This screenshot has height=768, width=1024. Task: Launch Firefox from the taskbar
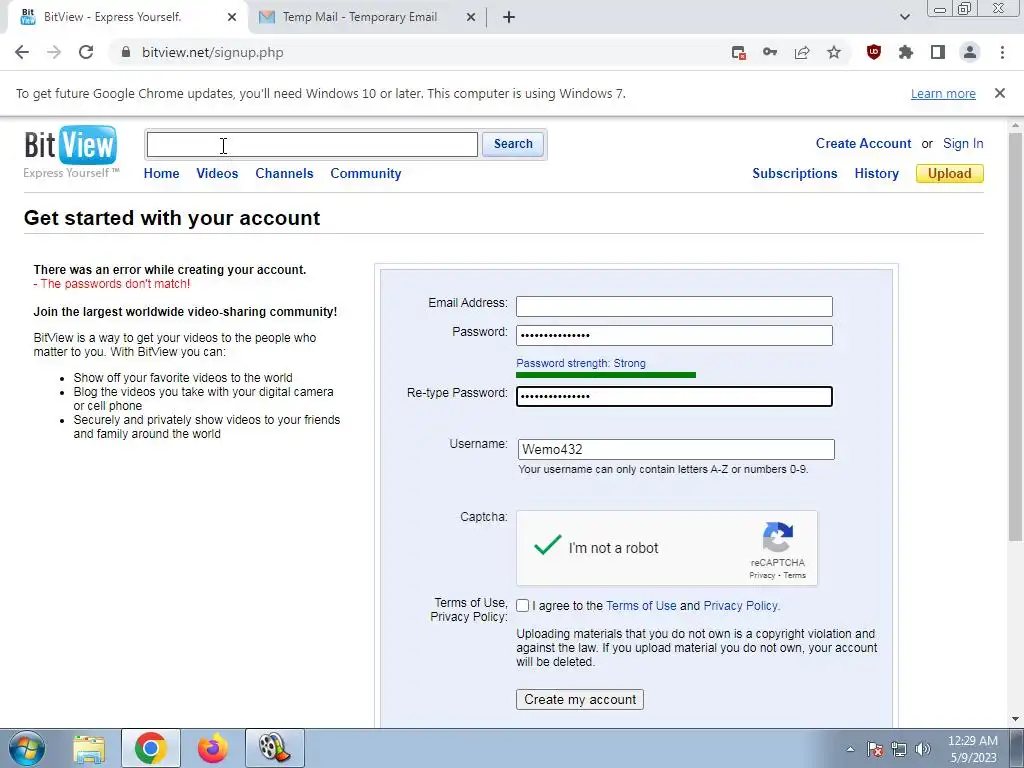tap(212, 748)
